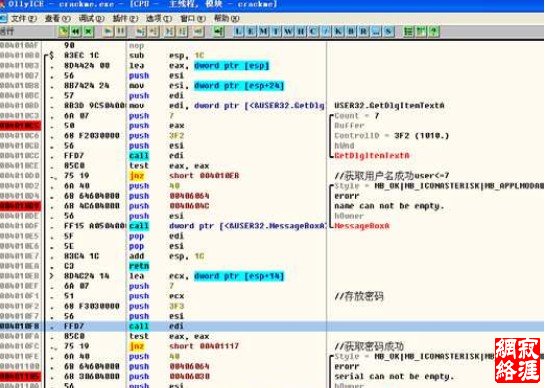Open the Patches window (/) button

(326, 32)
